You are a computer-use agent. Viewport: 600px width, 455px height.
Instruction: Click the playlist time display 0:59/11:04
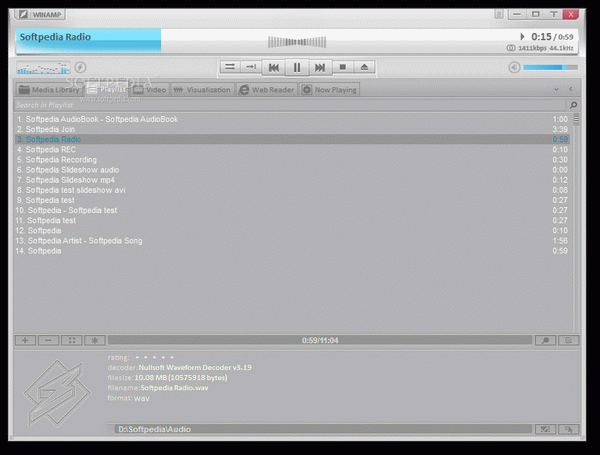[320, 340]
